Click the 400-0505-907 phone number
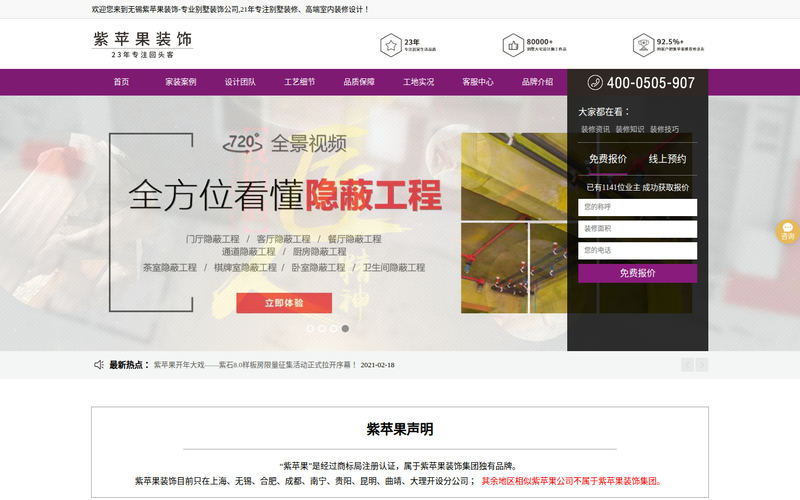 coord(651,83)
